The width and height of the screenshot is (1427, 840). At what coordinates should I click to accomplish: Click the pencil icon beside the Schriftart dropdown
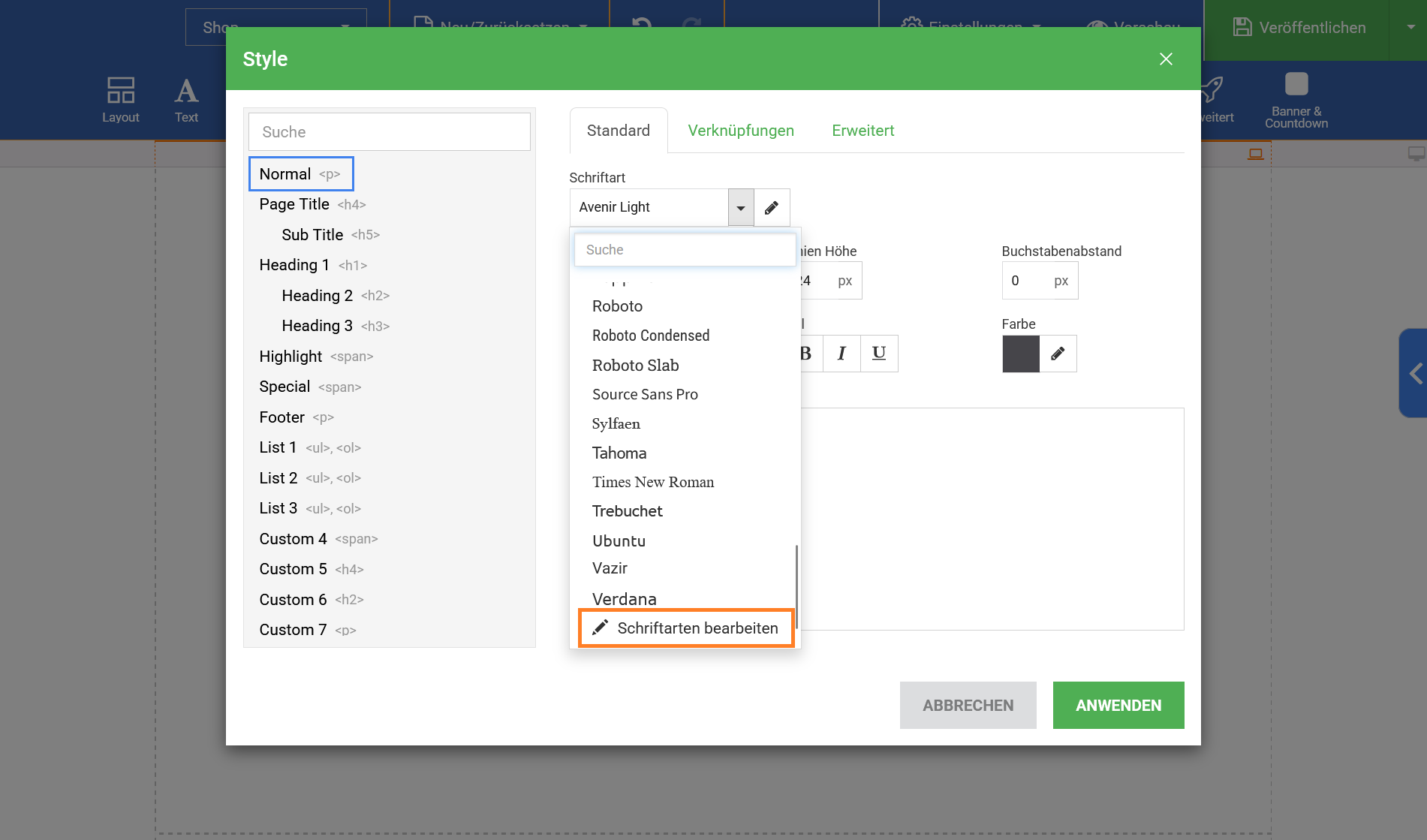click(x=771, y=207)
